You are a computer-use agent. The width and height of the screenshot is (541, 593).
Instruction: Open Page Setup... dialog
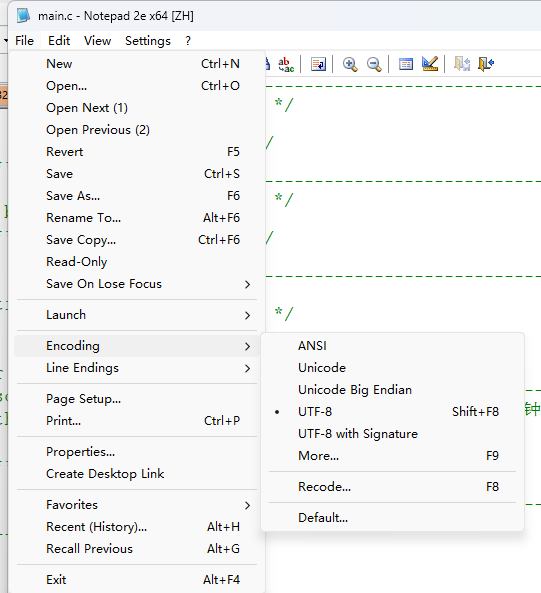click(x=136, y=399)
